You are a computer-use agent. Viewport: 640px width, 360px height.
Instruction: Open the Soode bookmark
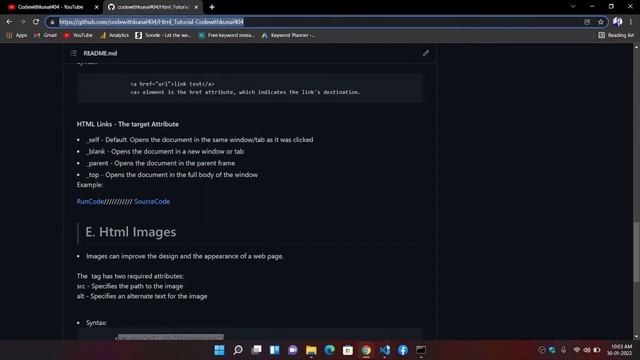[163, 36]
